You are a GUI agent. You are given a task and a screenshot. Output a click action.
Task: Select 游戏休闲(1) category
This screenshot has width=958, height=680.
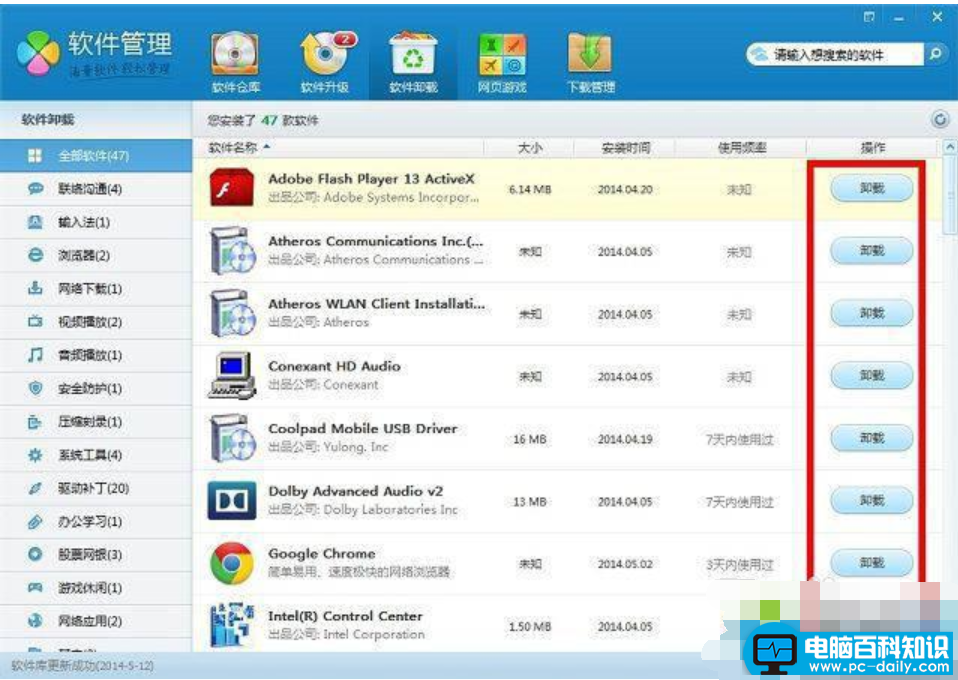click(x=96, y=588)
